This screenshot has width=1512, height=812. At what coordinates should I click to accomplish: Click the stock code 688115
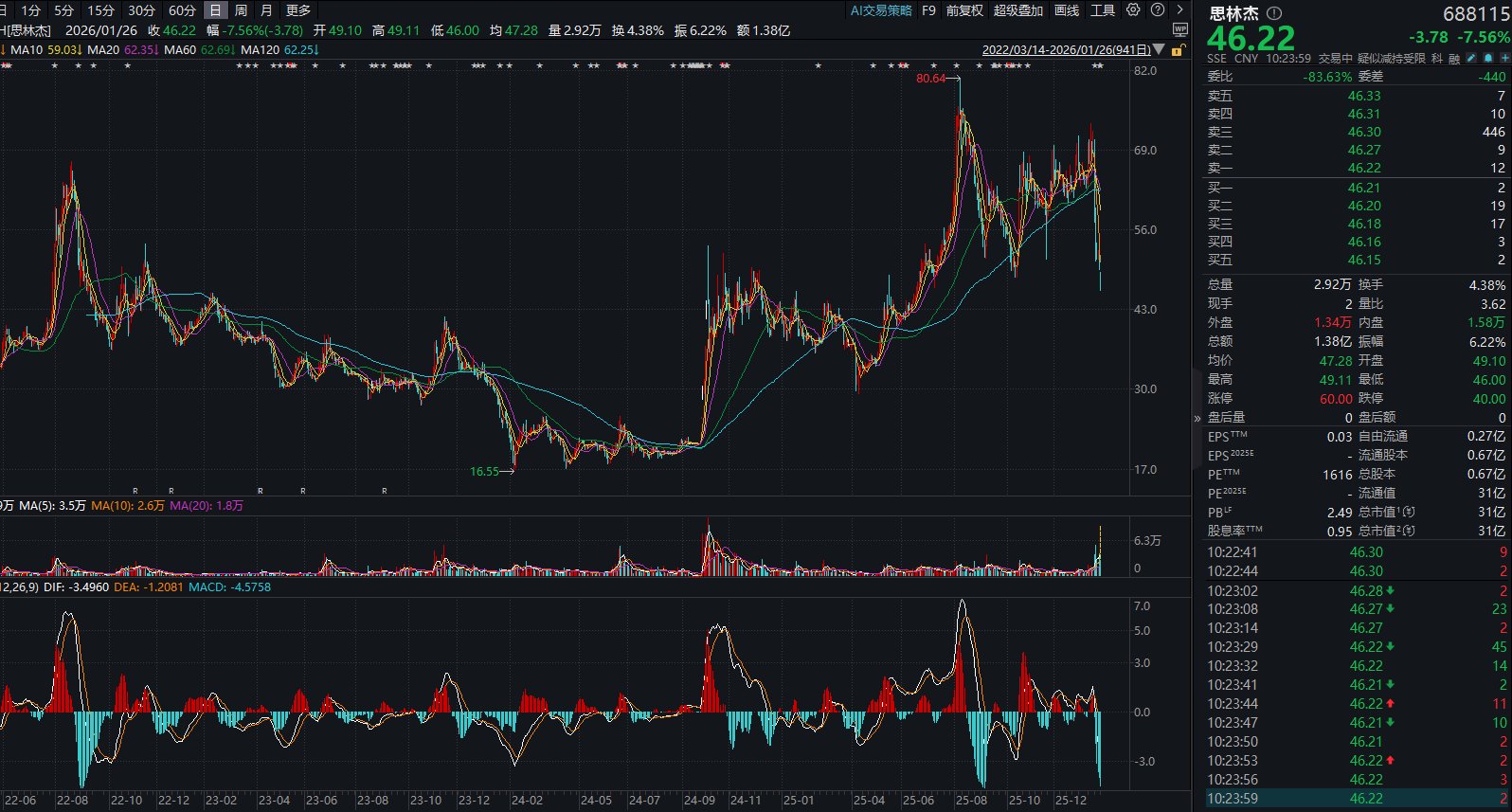pyautogui.click(x=1475, y=14)
